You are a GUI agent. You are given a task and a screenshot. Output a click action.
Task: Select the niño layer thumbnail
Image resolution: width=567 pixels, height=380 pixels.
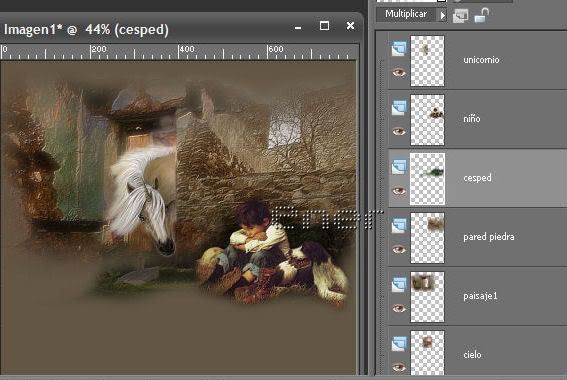pyautogui.click(x=427, y=120)
